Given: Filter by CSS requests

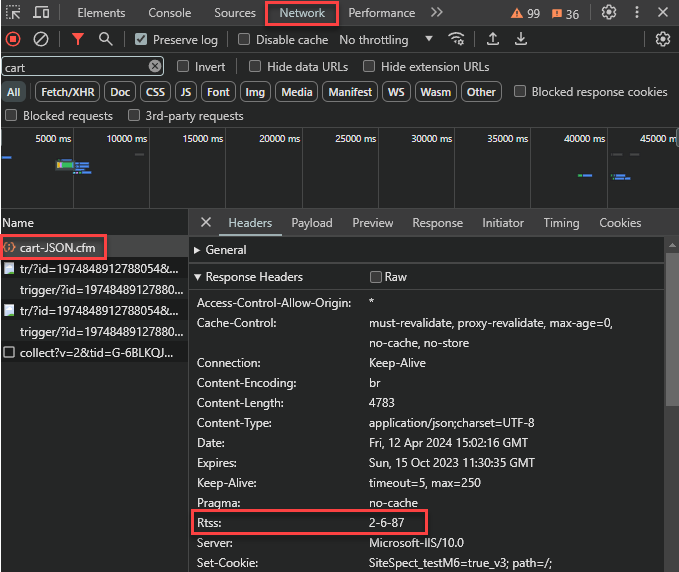Looking at the screenshot, I should 155,92.
